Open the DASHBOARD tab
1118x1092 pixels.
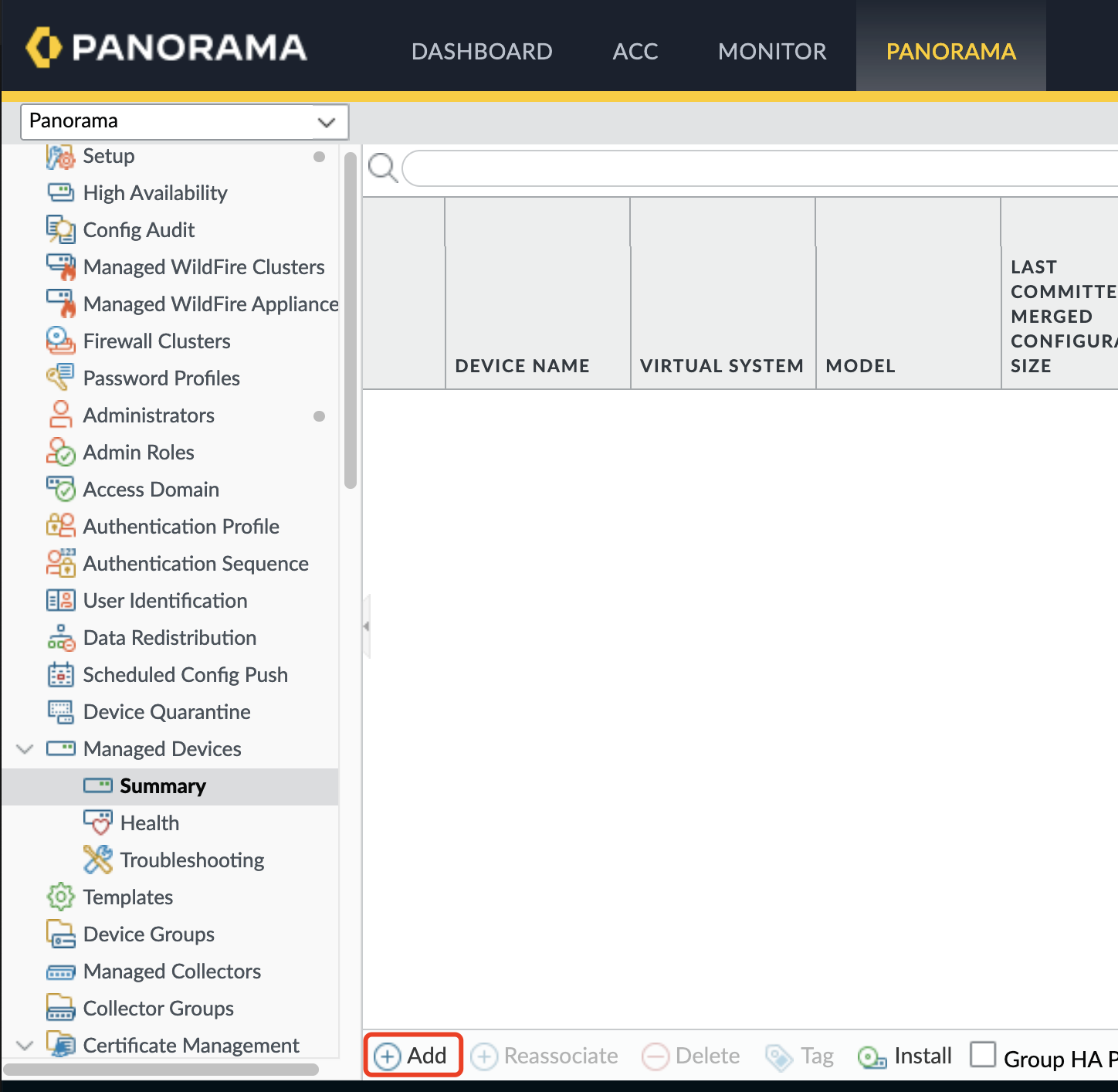[x=482, y=51]
